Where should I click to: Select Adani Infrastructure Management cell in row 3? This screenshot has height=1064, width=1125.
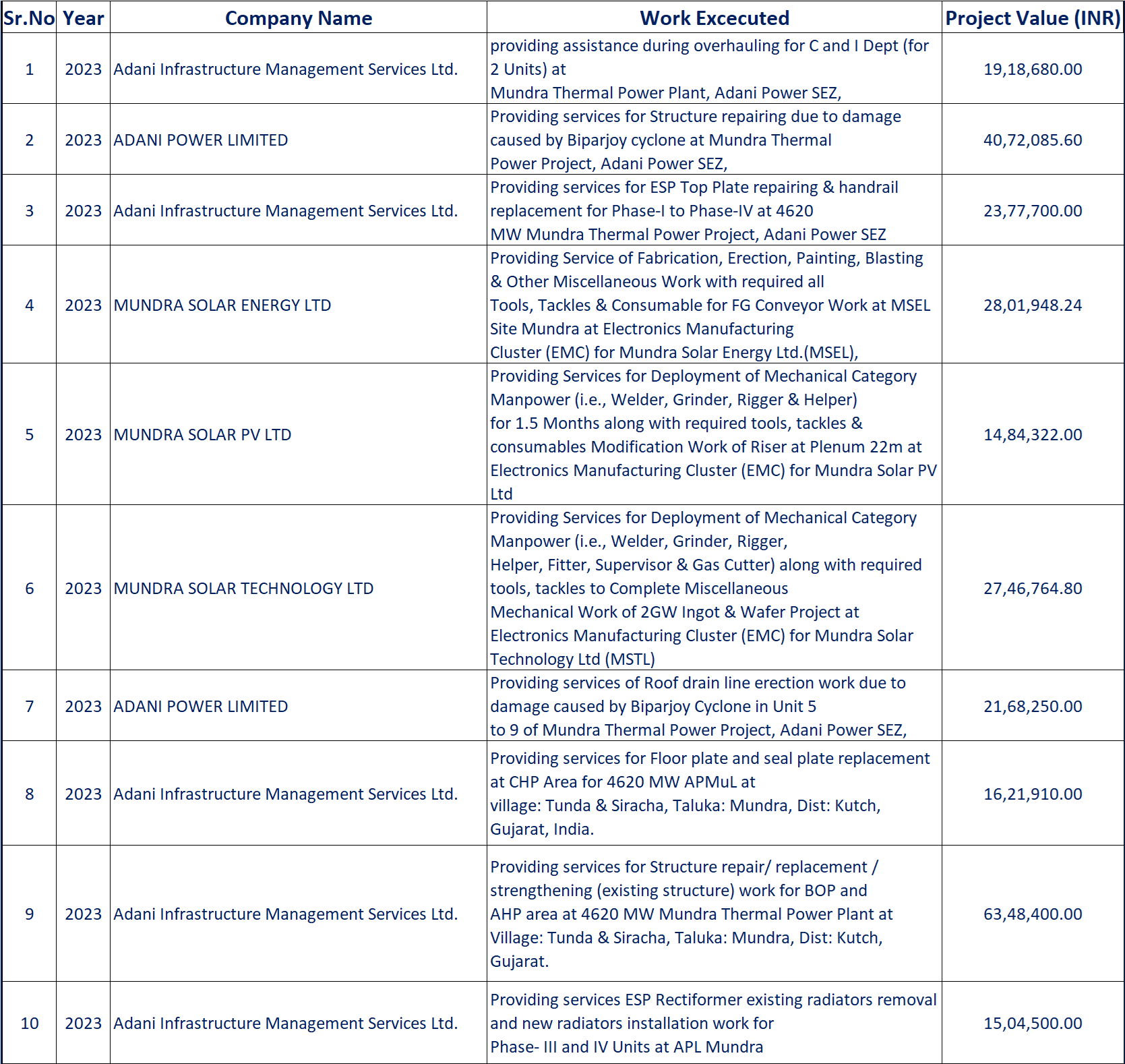click(x=299, y=210)
